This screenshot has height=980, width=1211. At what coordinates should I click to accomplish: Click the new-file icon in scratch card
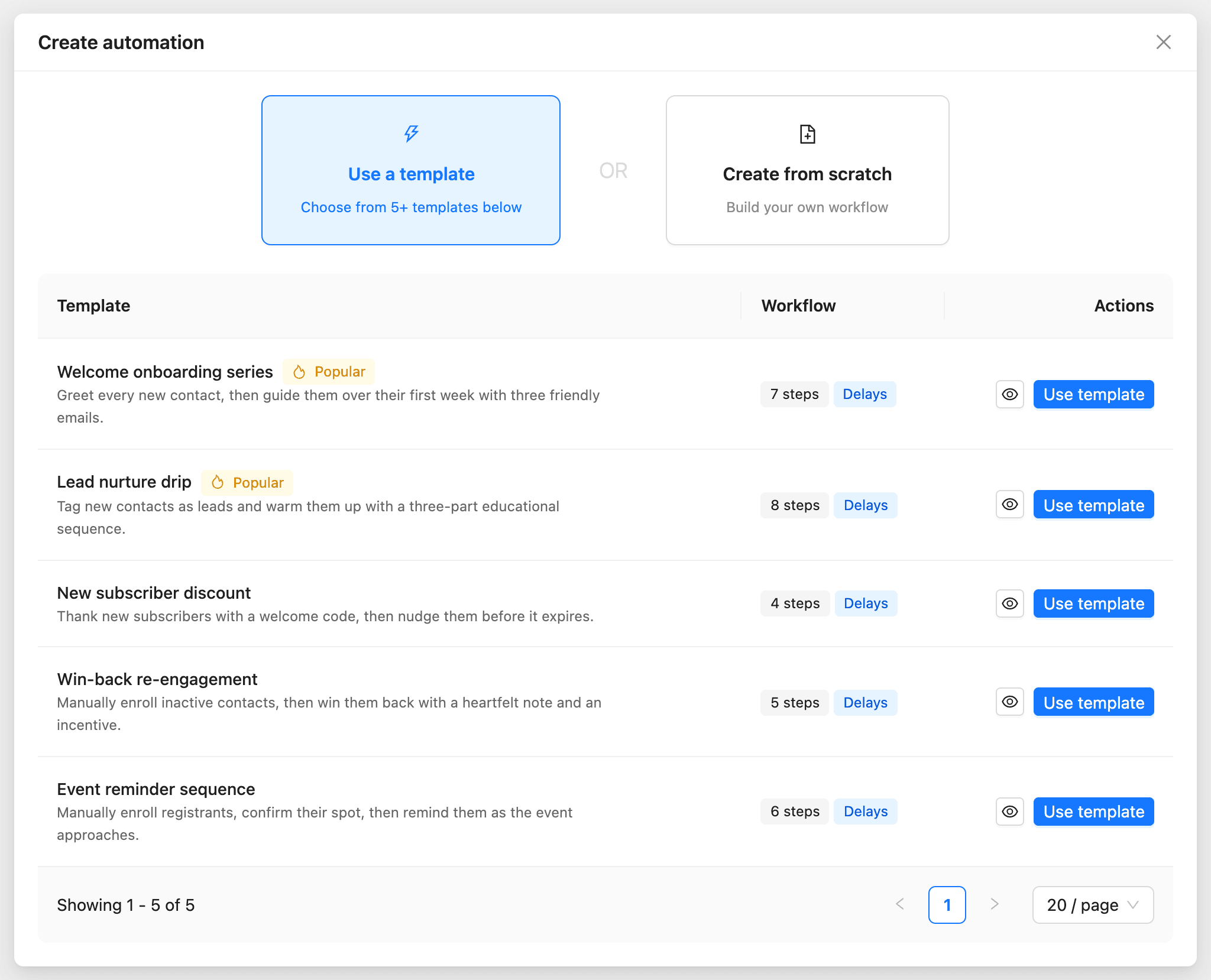(807, 134)
